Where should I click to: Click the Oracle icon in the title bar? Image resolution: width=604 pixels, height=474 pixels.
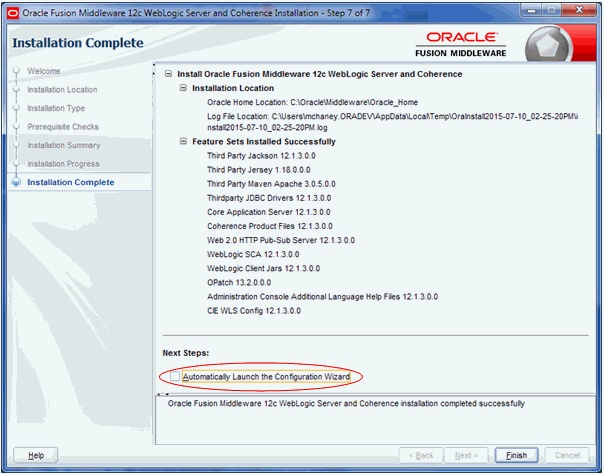click(x=13, y=13)
